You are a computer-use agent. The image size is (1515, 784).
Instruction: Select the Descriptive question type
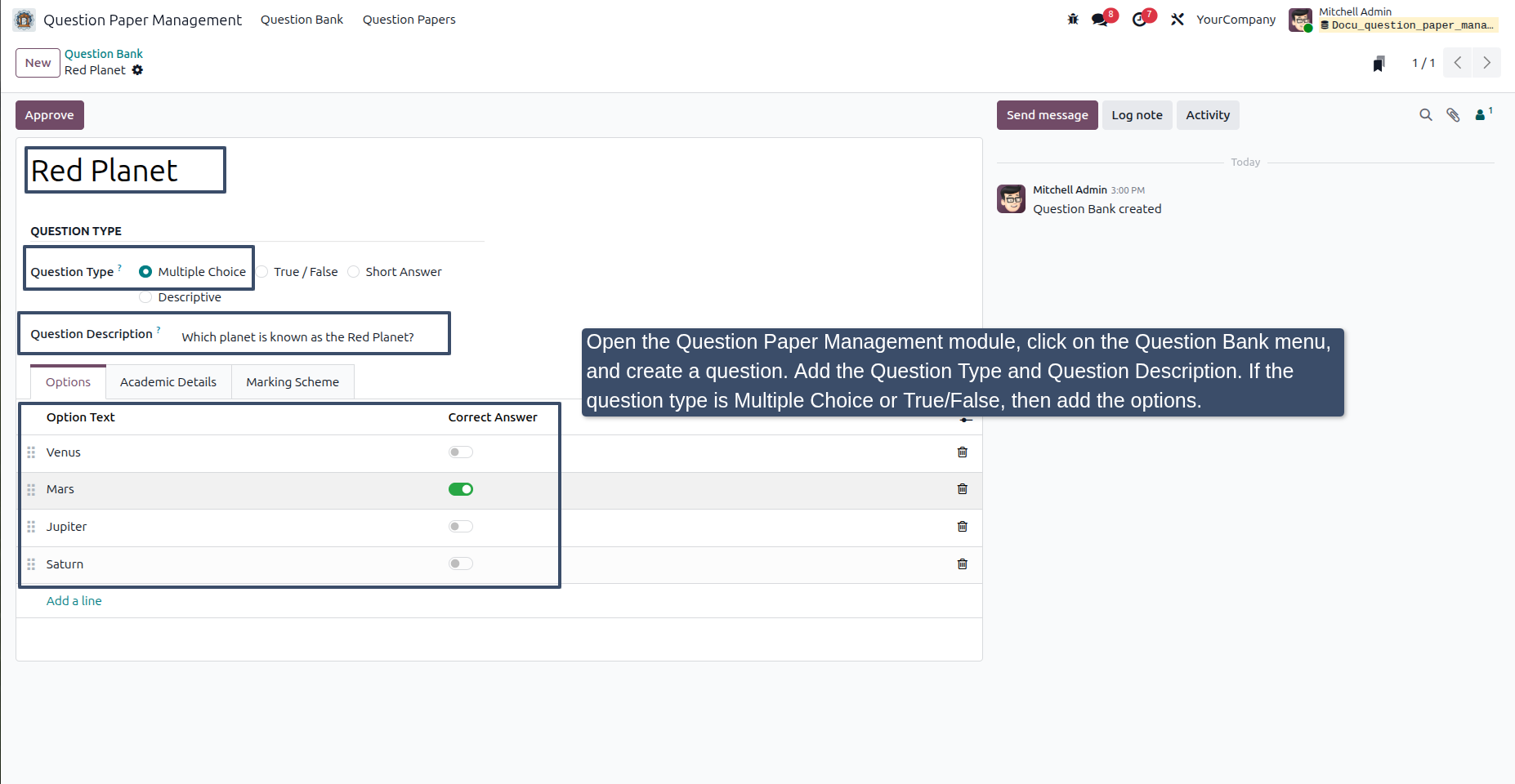coord(145,297)
